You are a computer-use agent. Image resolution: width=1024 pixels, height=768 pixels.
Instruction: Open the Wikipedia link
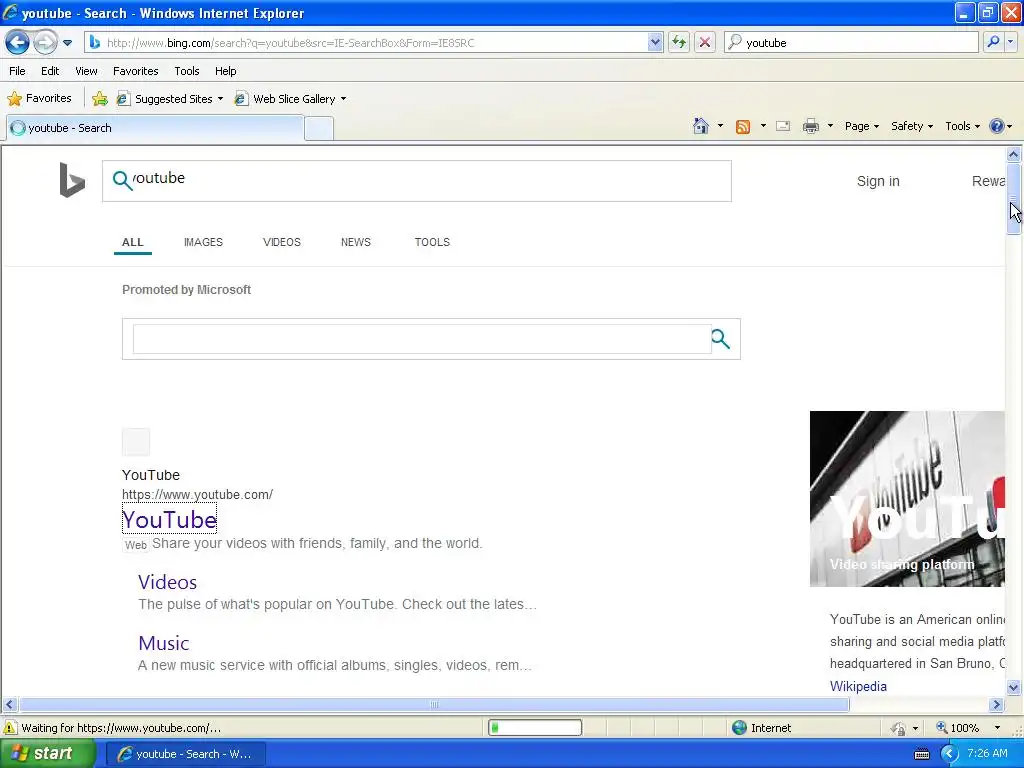[858, 686]
